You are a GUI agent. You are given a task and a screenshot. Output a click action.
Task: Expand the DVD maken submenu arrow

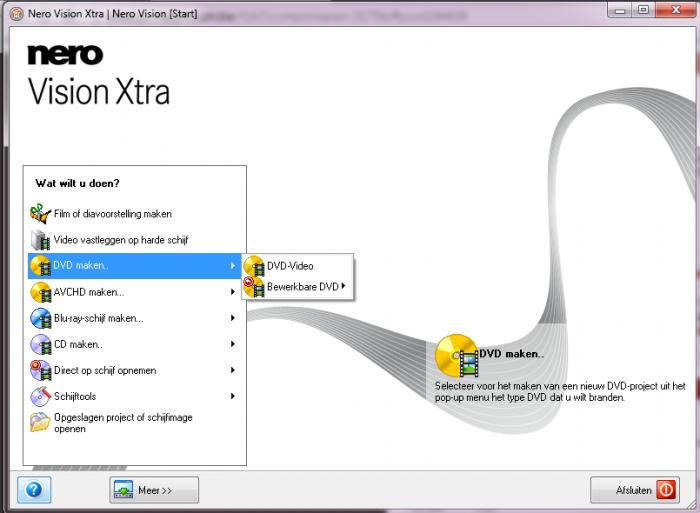pos(233,266)
